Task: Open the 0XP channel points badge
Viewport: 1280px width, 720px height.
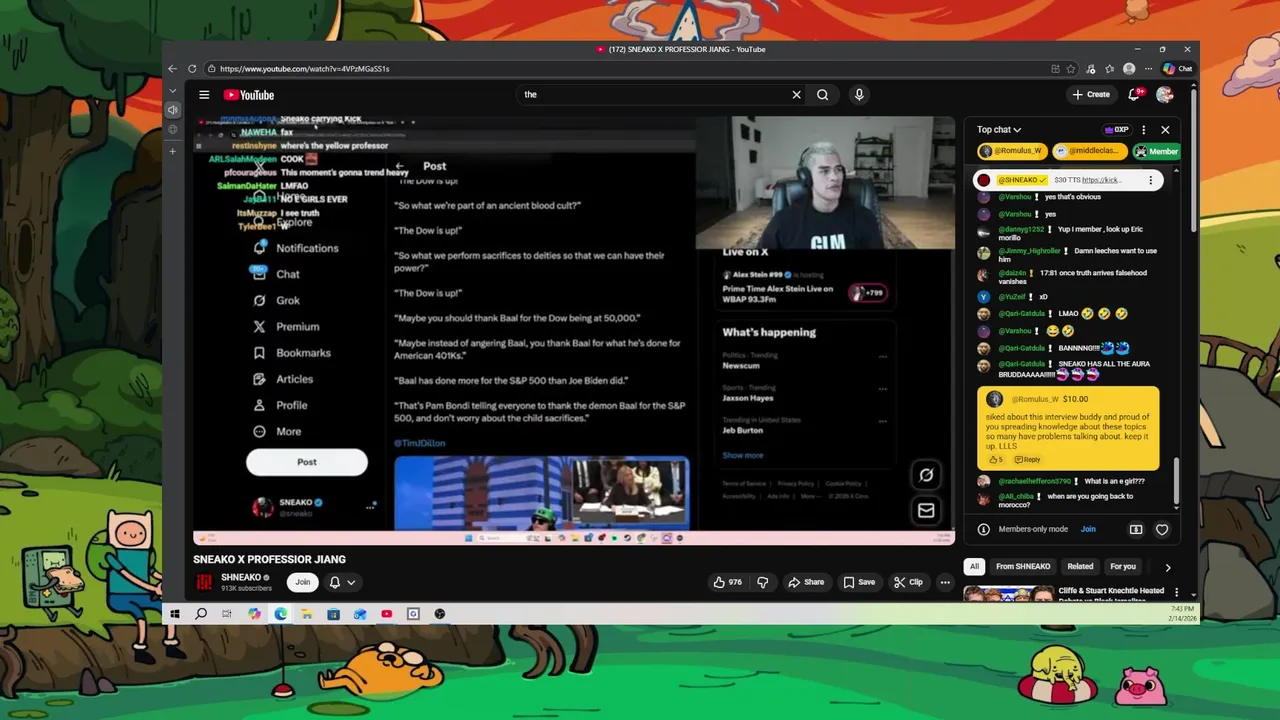Action: 1116,130
